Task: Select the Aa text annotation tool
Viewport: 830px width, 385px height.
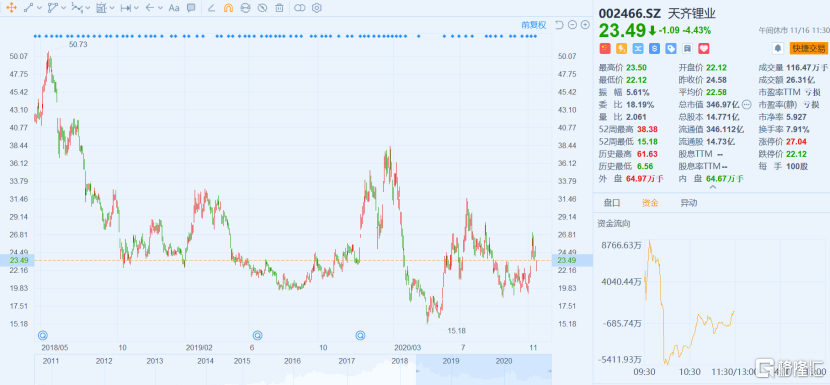Action: pyautogui.click(x=174, y=8)
